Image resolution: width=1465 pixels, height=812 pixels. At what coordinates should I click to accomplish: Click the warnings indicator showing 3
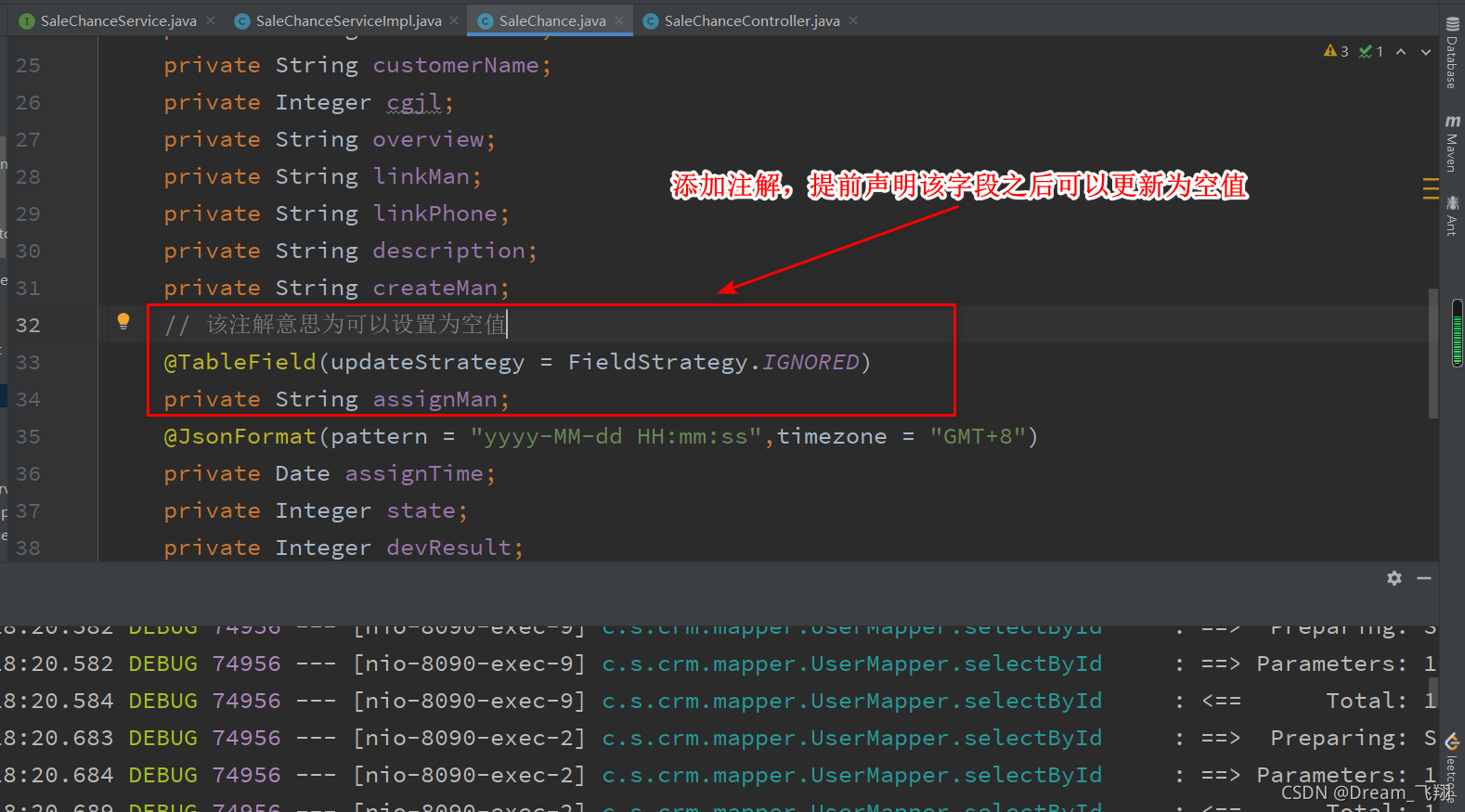click(x=1336, y=52)
